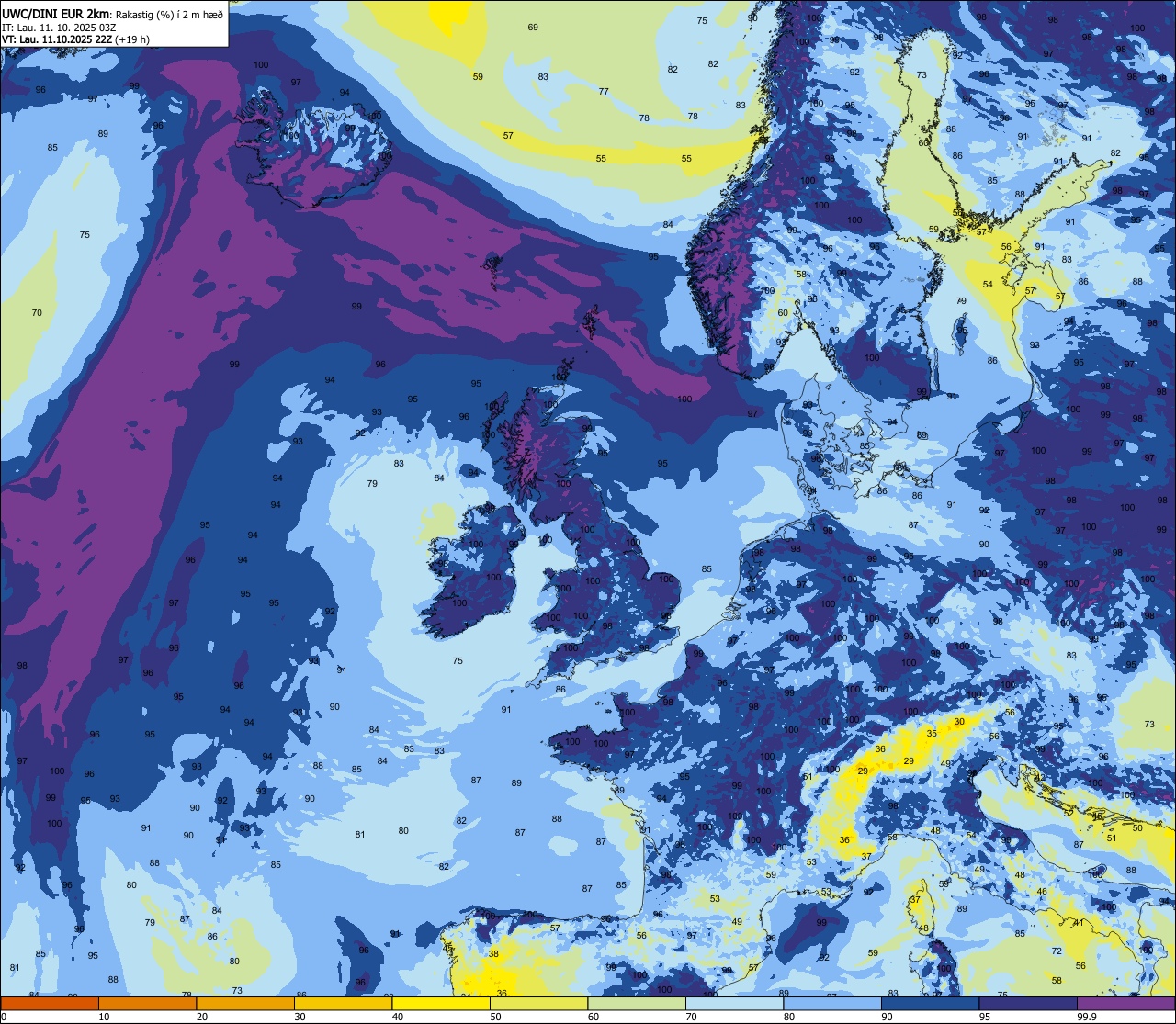Click the purple legend swatch above 99.9
Screen dimensions: 1176x1024
(1125, 1003)
